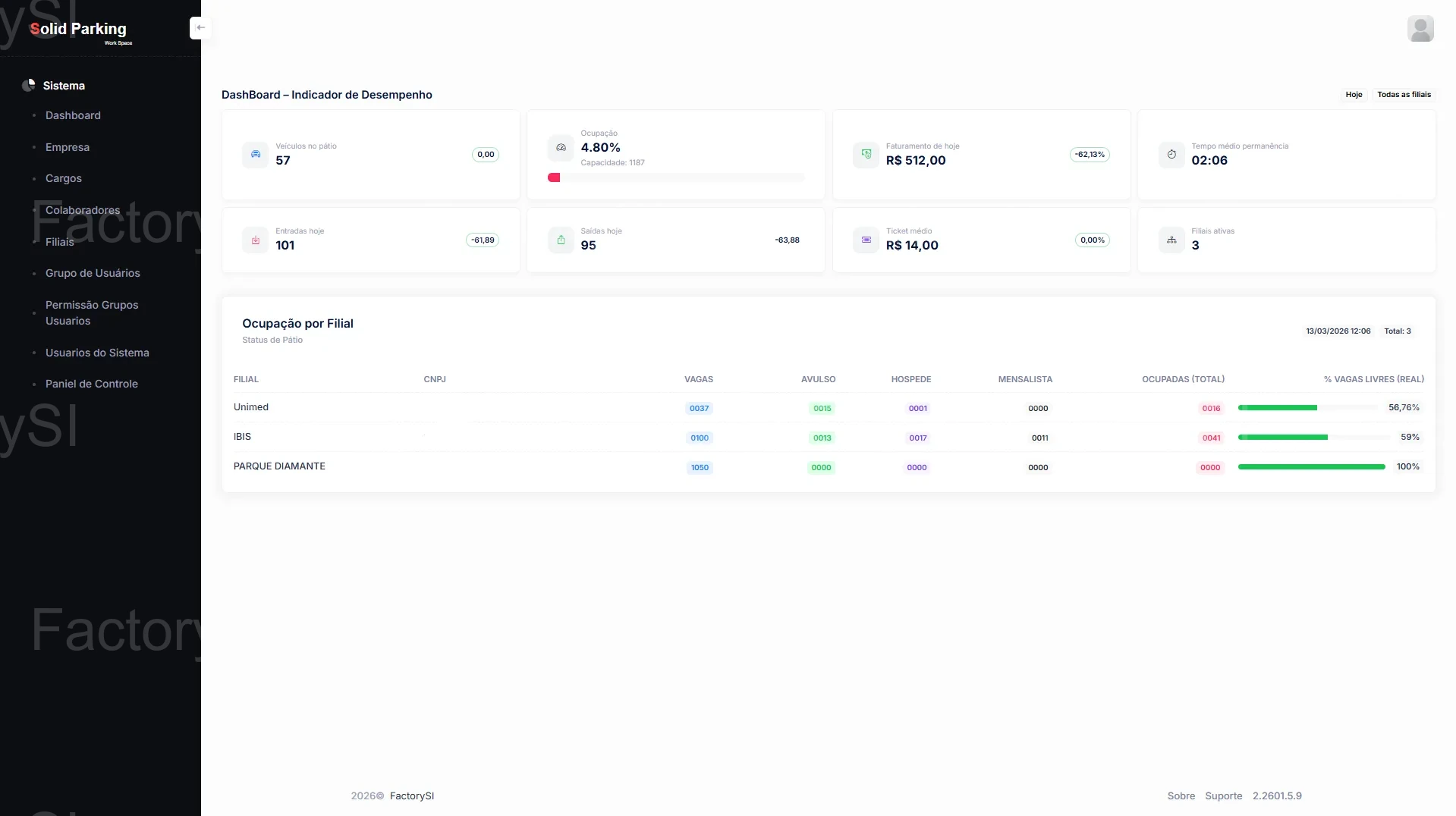Click the clock icon for Tempo médio permanência
The image size is (1456, 816).
point(1171,155)
